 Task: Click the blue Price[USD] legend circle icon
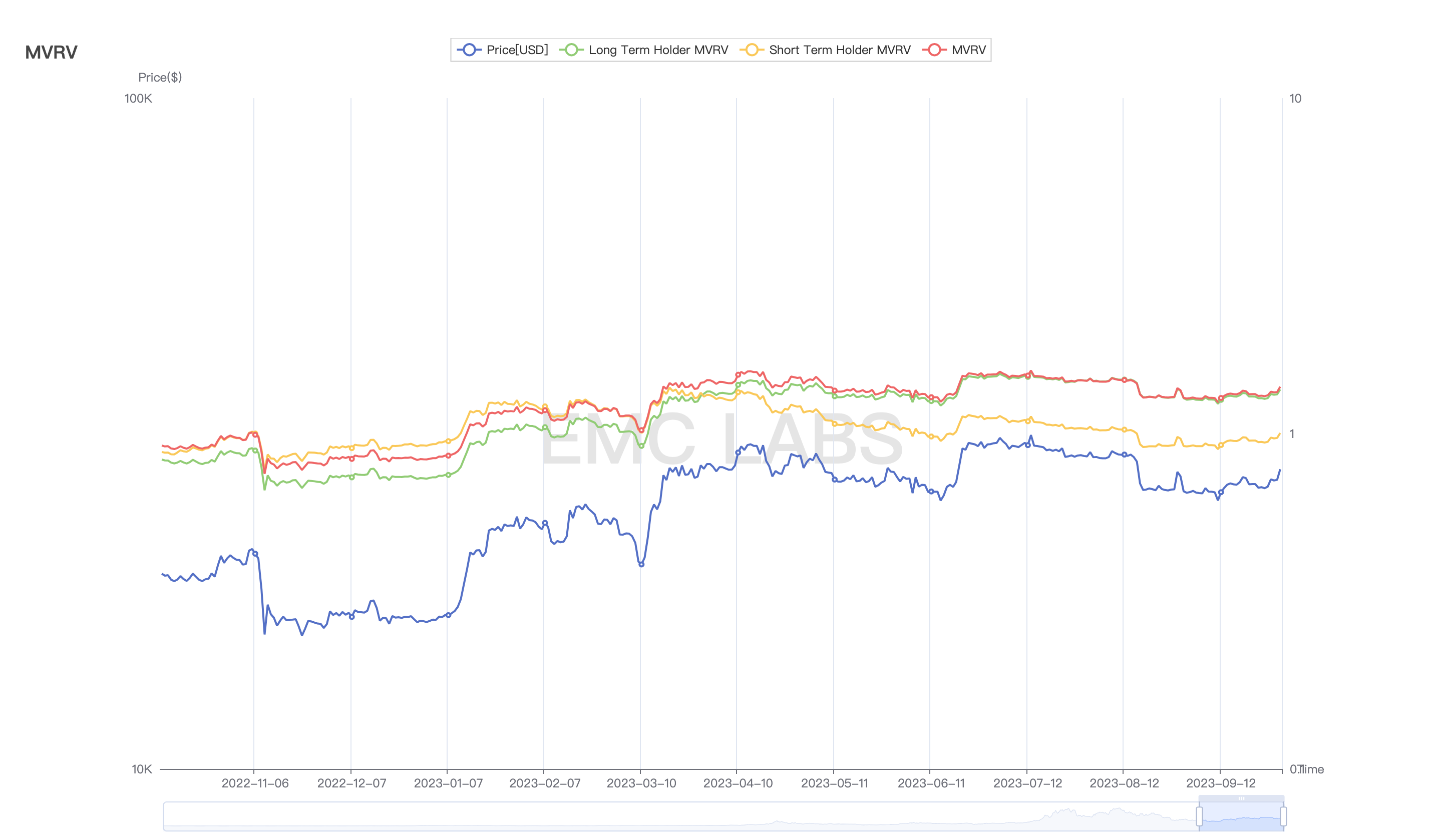coord(469,50)
